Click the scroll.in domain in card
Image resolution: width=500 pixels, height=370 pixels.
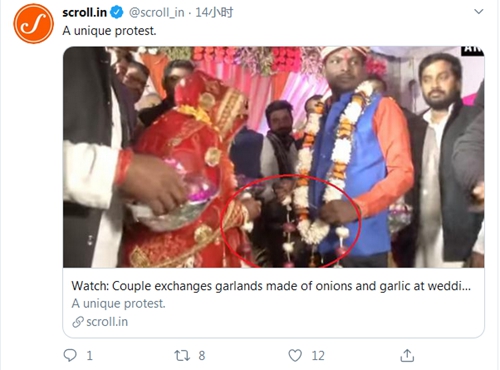coord(107,322)
